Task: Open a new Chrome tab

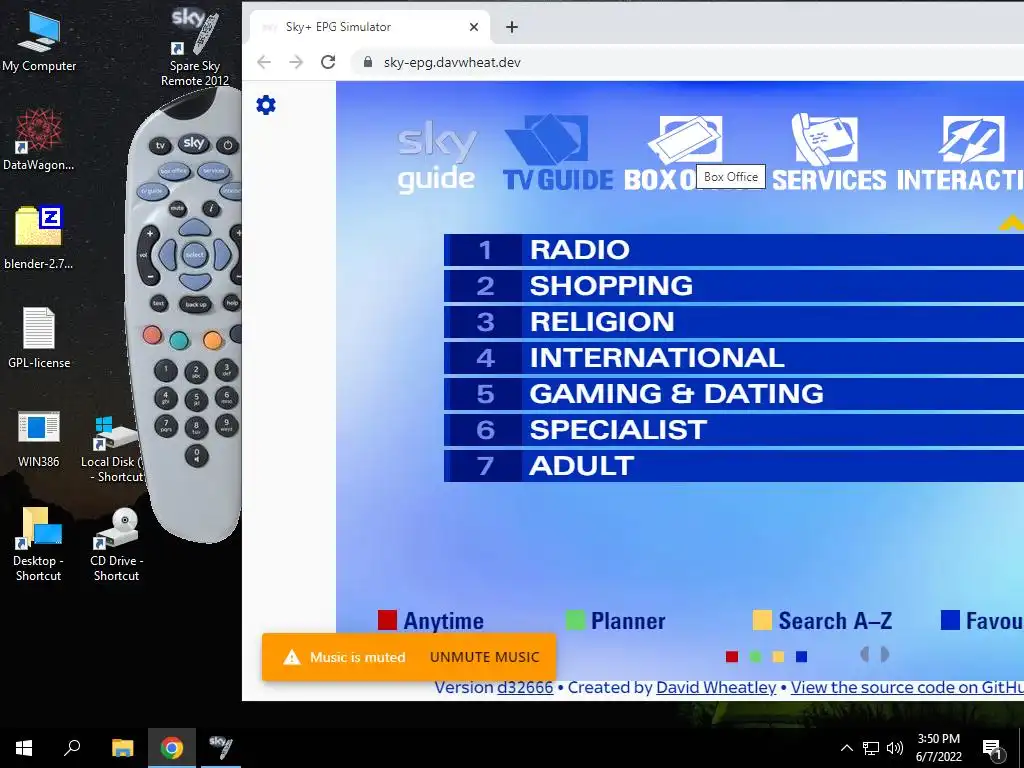Action: coord(512,27)
